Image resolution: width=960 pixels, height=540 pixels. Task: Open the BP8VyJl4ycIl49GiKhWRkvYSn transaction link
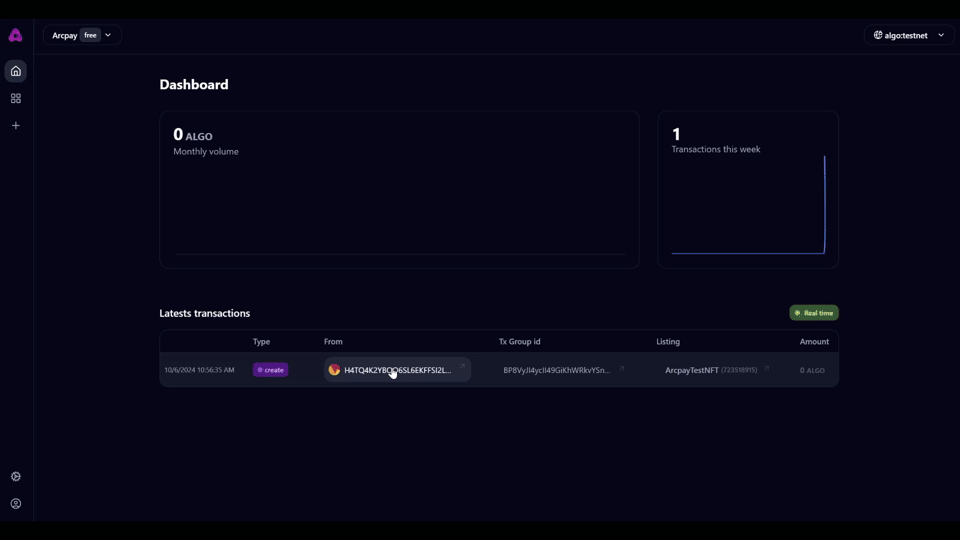(x=556, y=370)
